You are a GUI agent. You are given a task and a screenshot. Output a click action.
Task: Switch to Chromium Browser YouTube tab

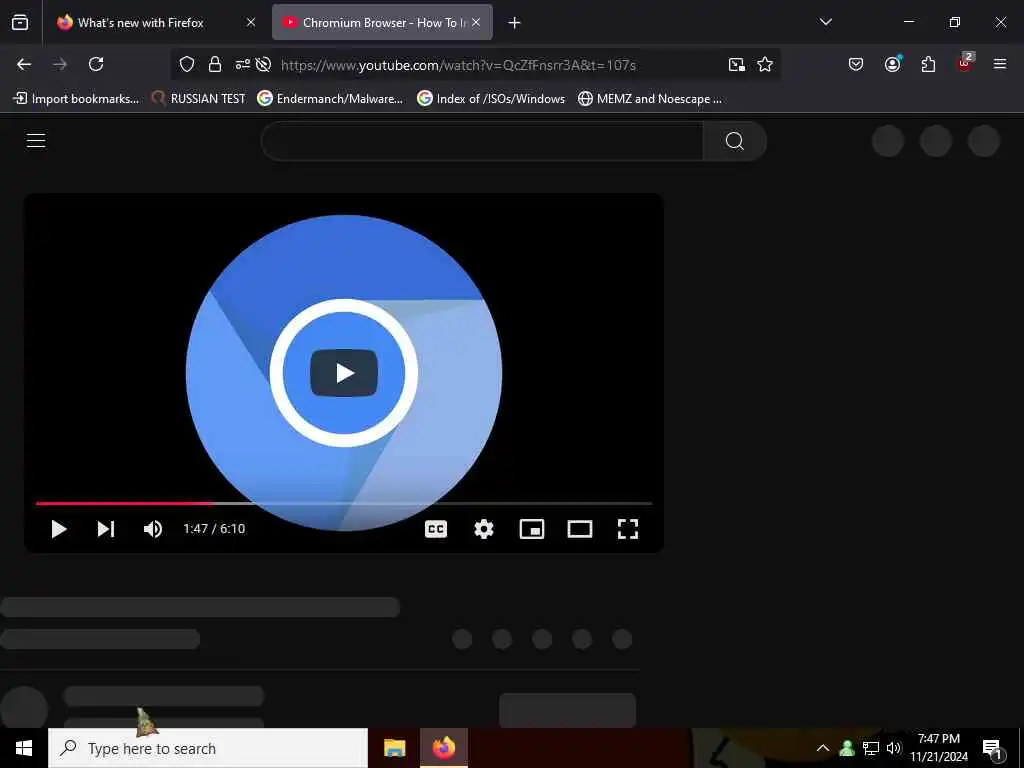point(382,23)
